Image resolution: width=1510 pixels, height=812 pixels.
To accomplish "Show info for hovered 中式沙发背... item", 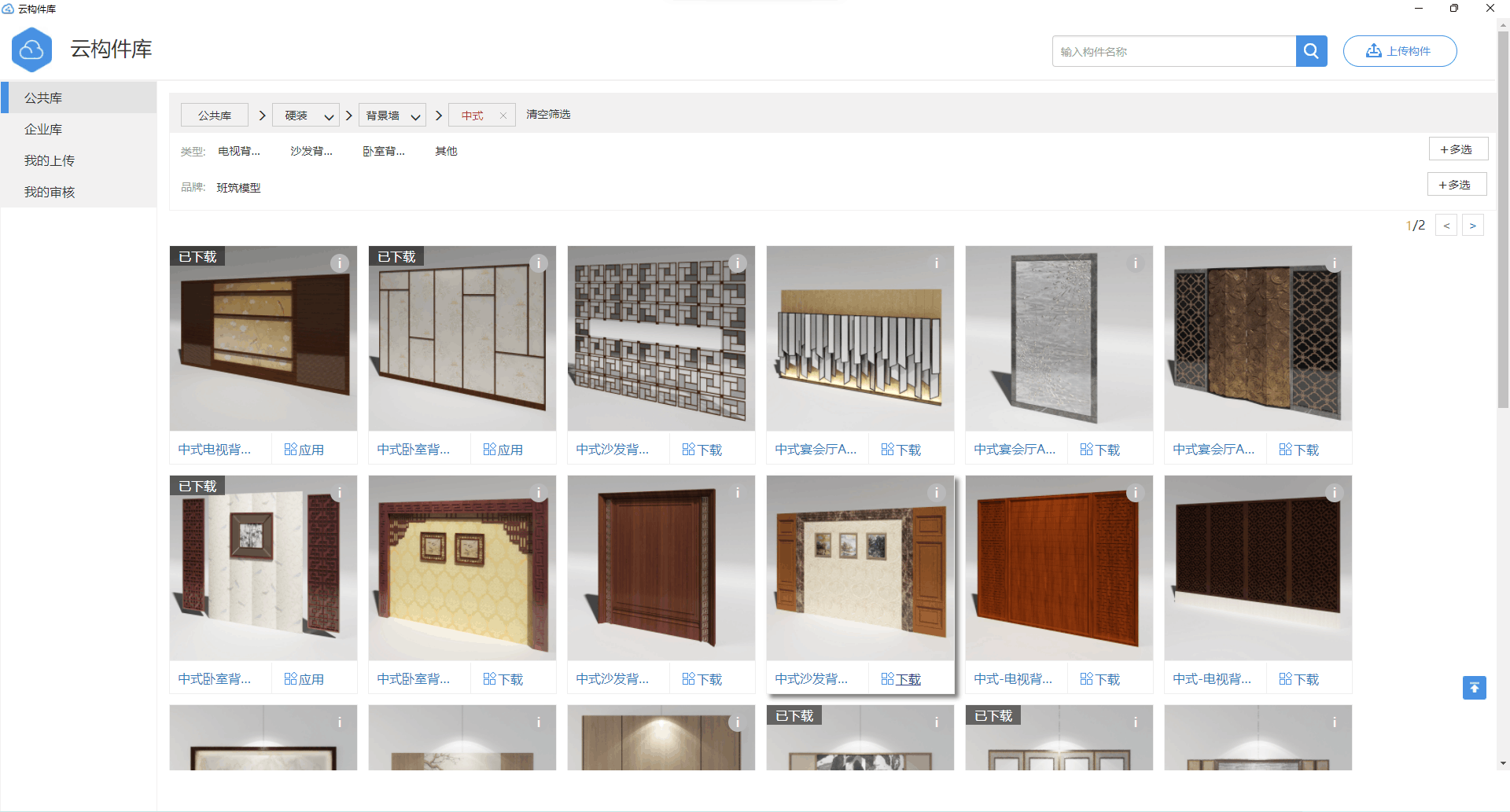I will pyautogui.click(x=937, y=493).
